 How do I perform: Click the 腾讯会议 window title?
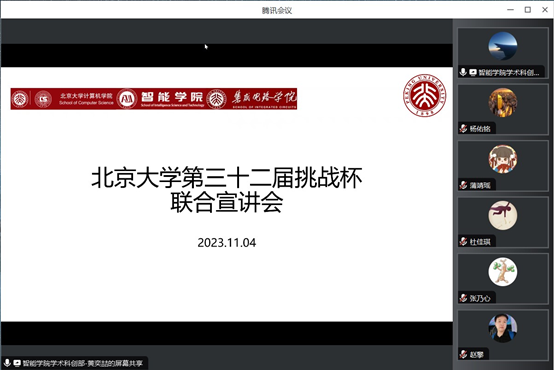click(277, 11)
